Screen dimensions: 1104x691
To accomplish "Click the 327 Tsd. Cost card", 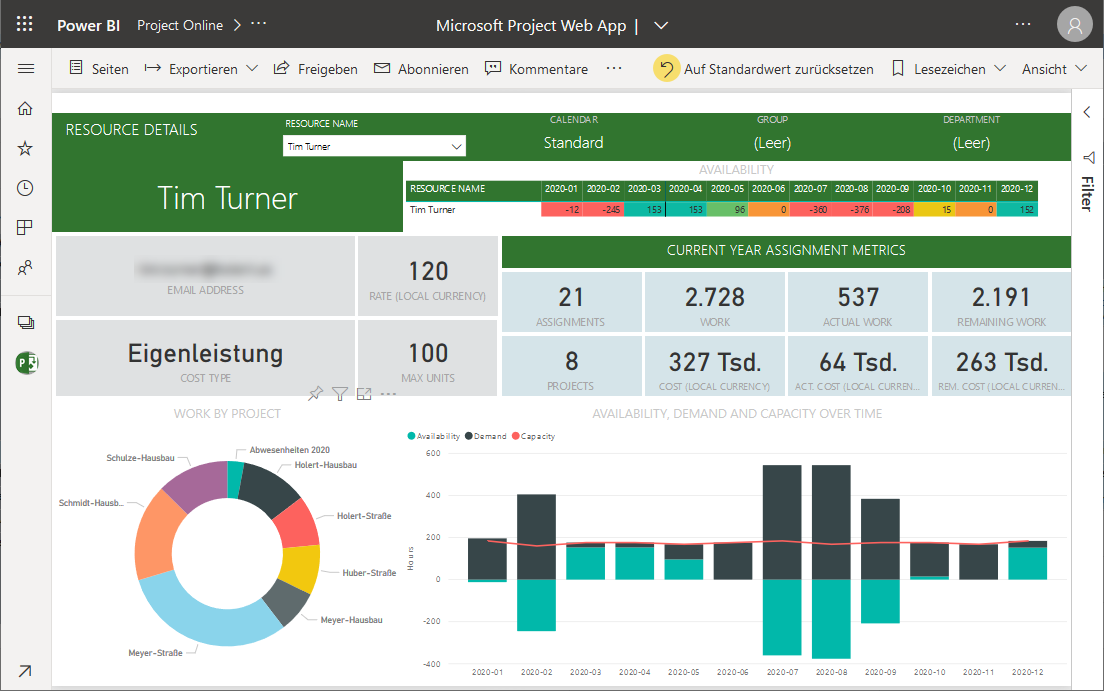I will pos(715,366).
